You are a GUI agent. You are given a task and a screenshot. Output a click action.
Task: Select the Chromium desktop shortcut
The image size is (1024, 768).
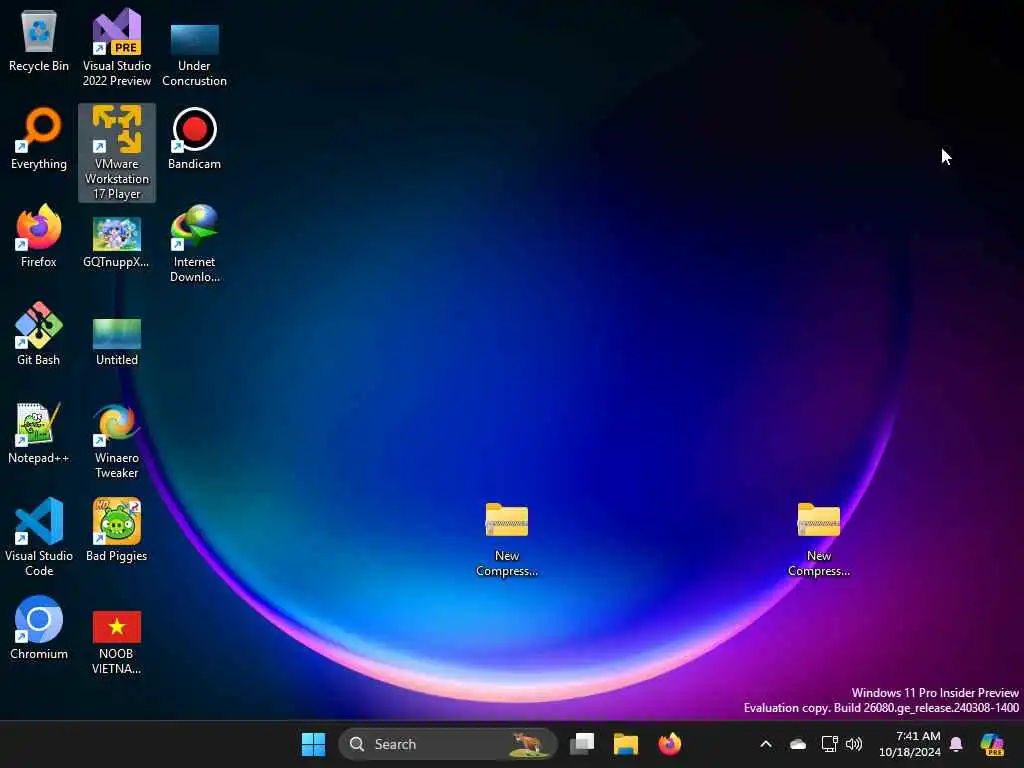[39, 628]
